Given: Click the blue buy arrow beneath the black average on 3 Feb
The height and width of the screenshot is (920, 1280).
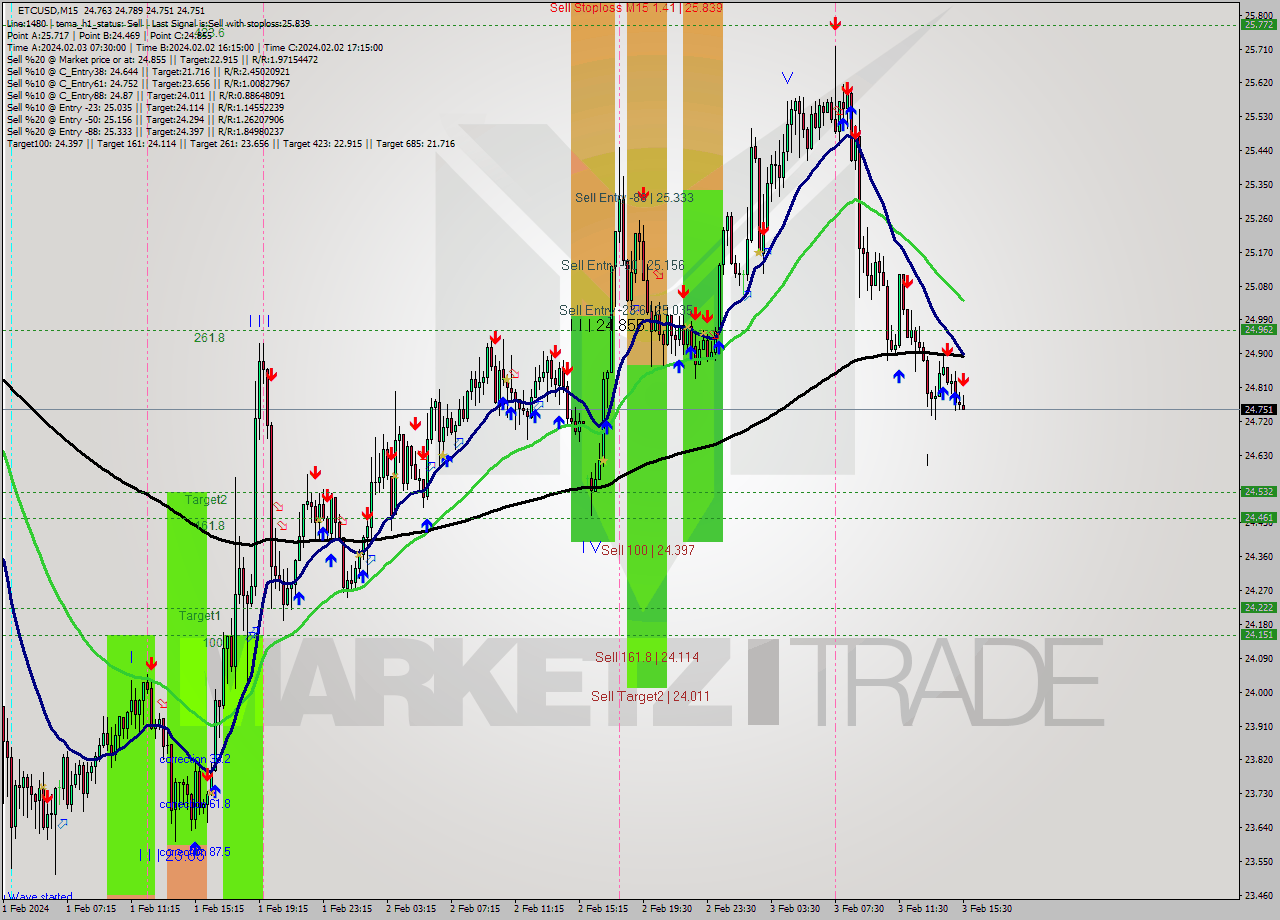Looking at the screenshot, I should coord(899,376).
